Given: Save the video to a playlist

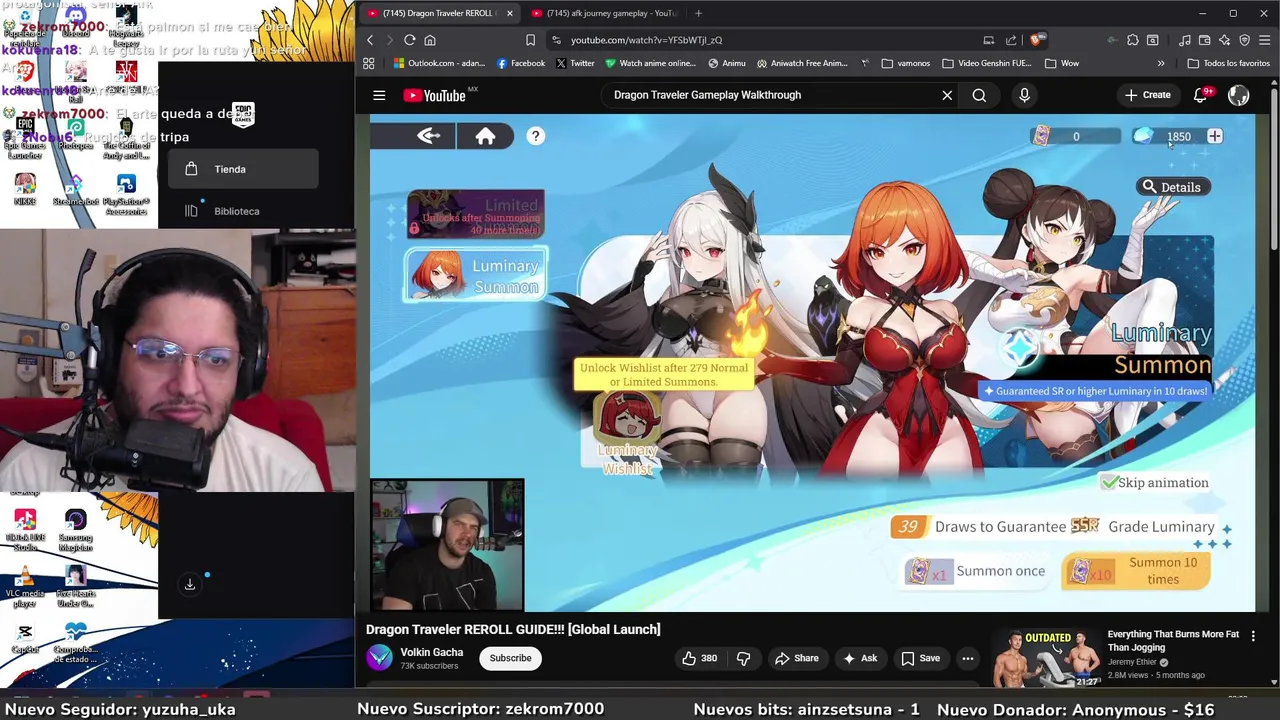Looking at the screenshot, I should click(x=920, y=658).
